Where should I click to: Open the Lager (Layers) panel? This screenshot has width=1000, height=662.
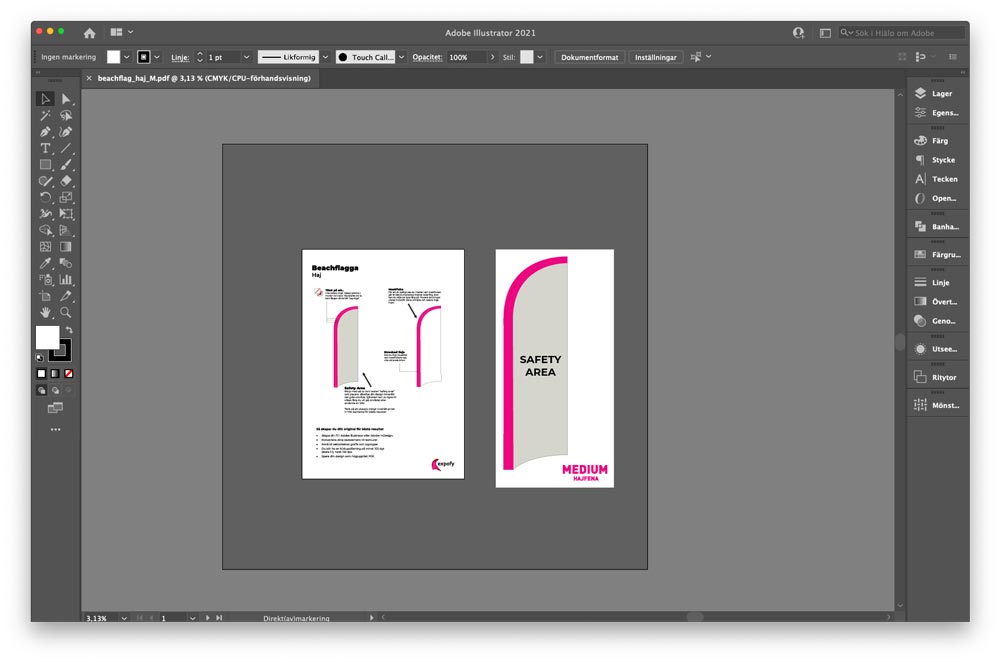point(940,93)
